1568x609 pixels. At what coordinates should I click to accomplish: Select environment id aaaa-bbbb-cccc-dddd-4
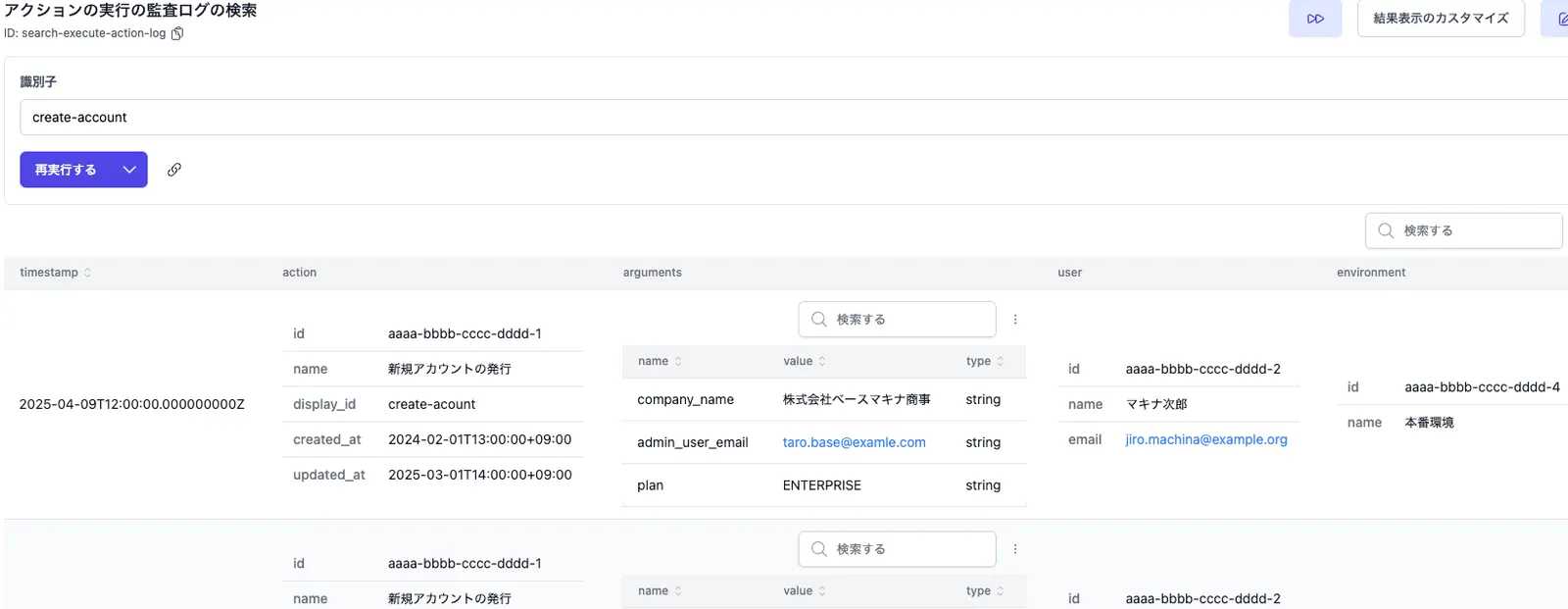[x=1482, y=387]
